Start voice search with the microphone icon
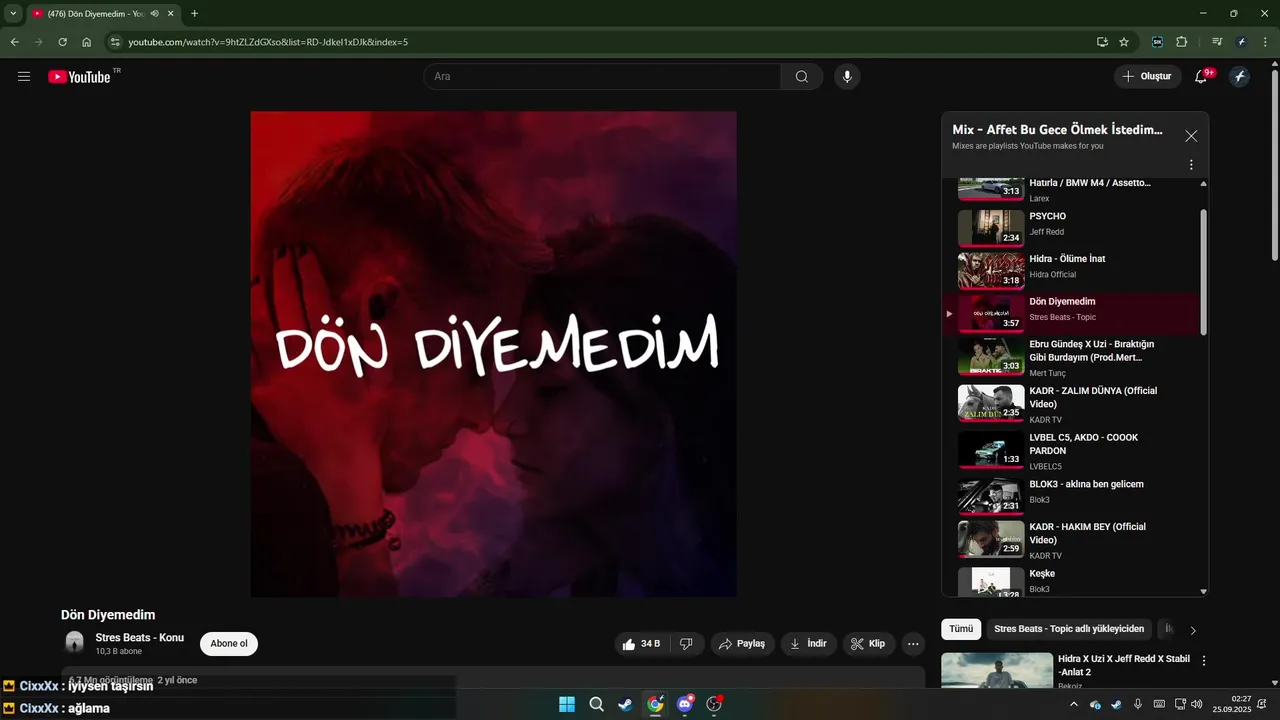The width and height of the screenshot is (1280, 720). (x=847, y=77)
